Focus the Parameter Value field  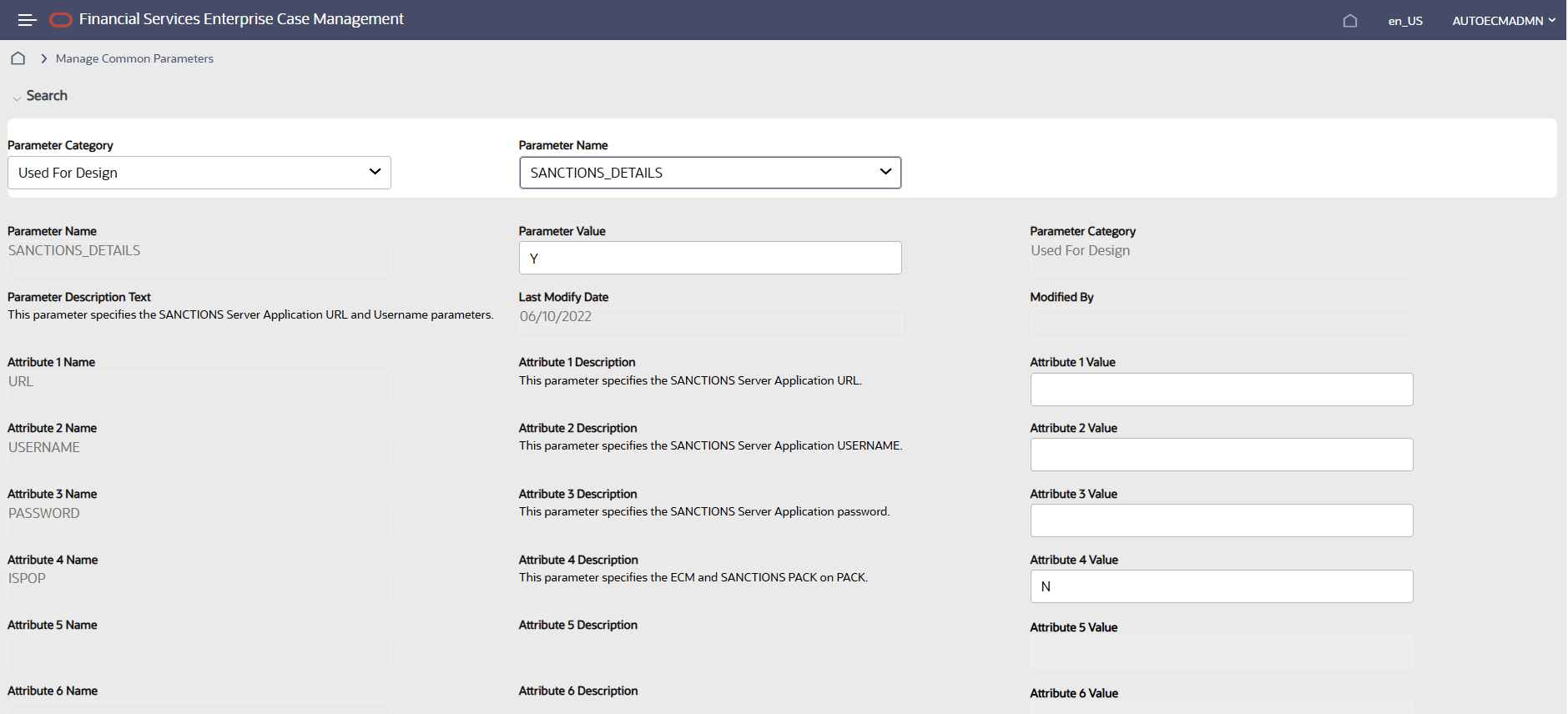(710, 258)
